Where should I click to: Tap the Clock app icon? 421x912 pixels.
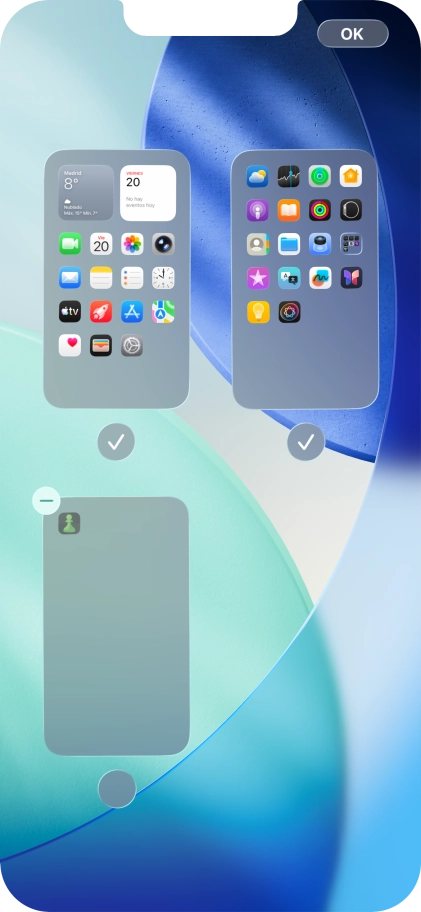click(163, 277)
